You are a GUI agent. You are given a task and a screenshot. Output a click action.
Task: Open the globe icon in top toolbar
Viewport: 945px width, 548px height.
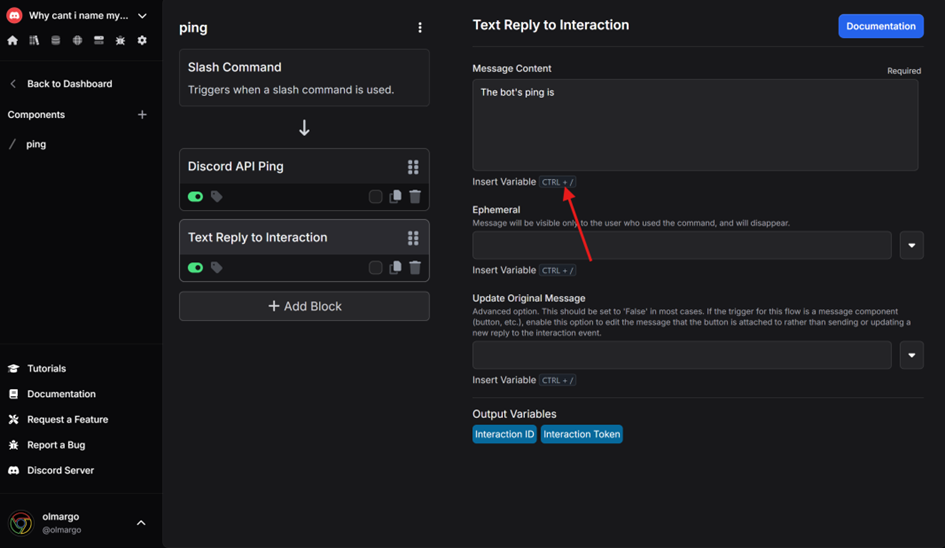point(77,40)
